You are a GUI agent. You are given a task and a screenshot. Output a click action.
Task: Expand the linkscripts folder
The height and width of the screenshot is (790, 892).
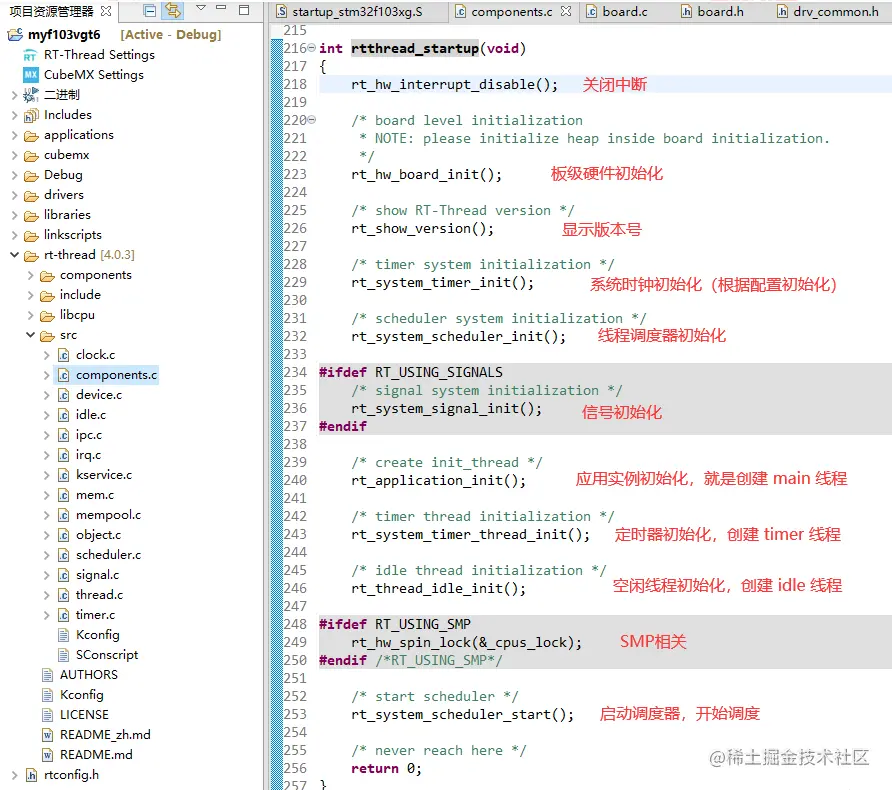[x=15, y=235]
